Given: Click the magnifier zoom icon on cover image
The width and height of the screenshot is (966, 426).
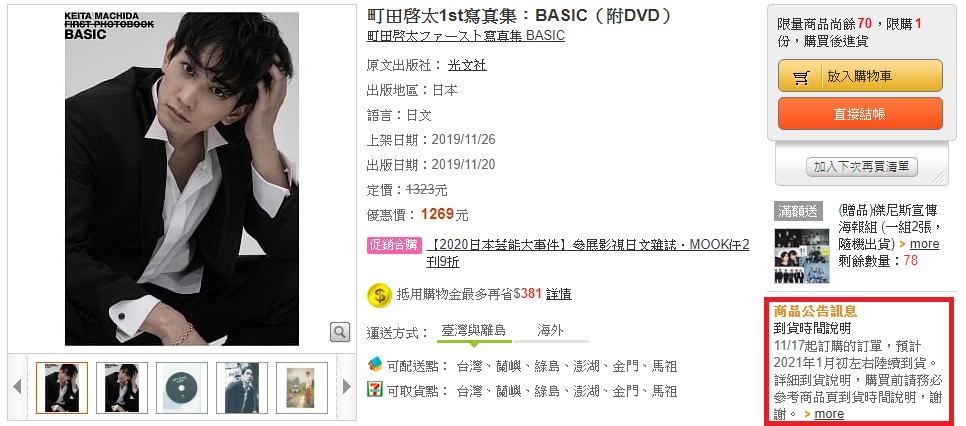Looking at the screenshot, I should click(x=339, y=332).
